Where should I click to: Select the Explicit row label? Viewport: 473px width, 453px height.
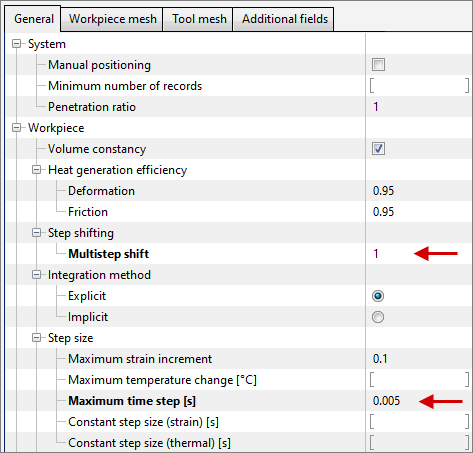click(x=87, y=296)
